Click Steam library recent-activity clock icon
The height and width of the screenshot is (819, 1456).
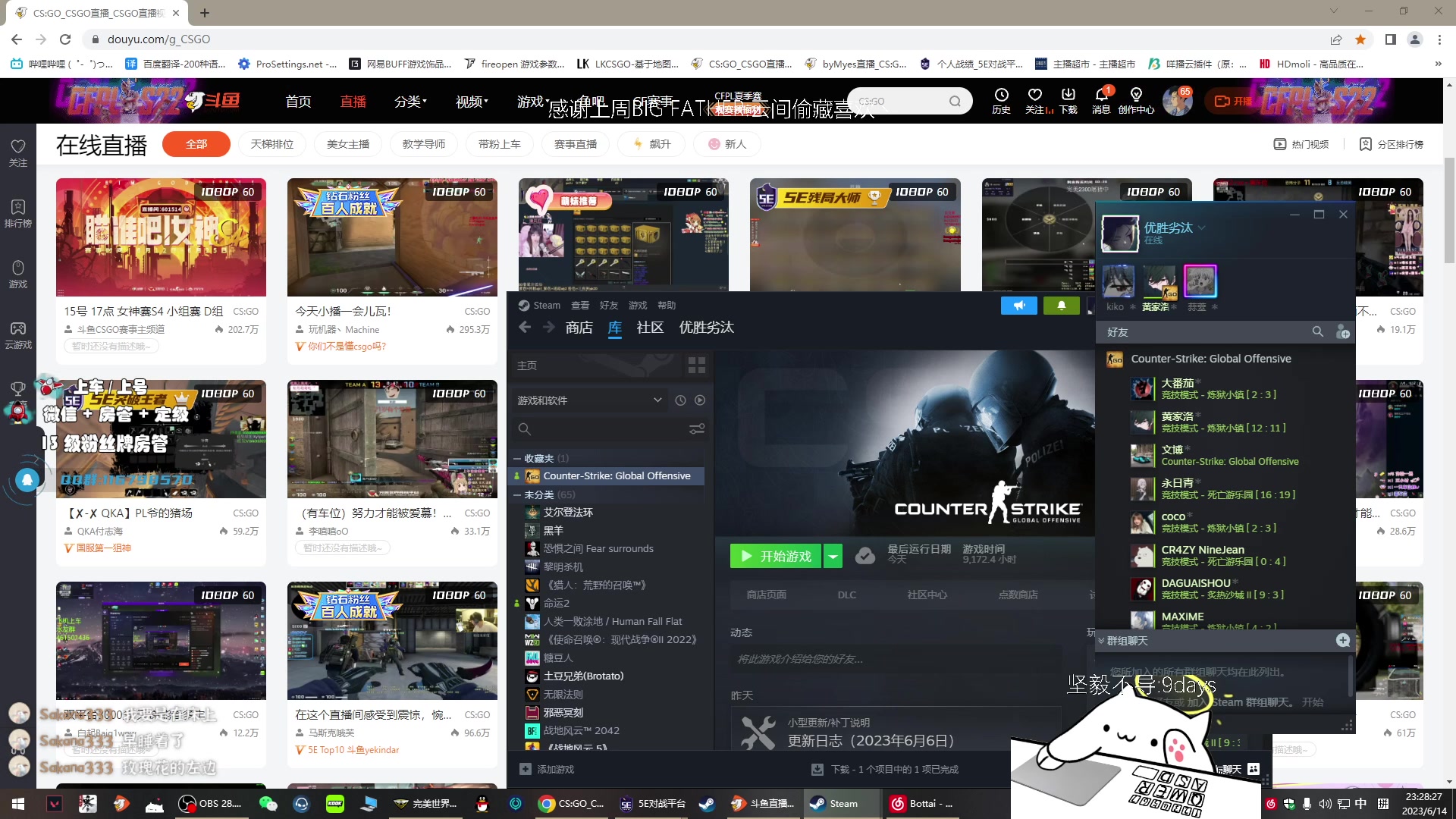point(680,400)
